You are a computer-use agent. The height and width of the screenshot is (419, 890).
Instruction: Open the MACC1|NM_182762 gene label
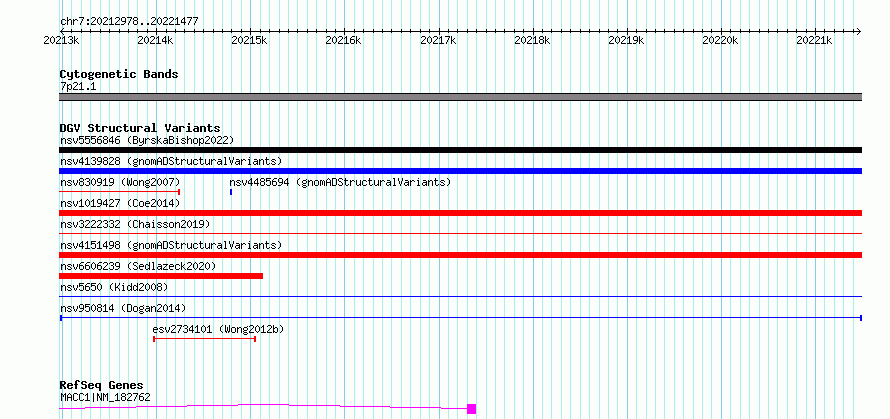tap(105, 397)
